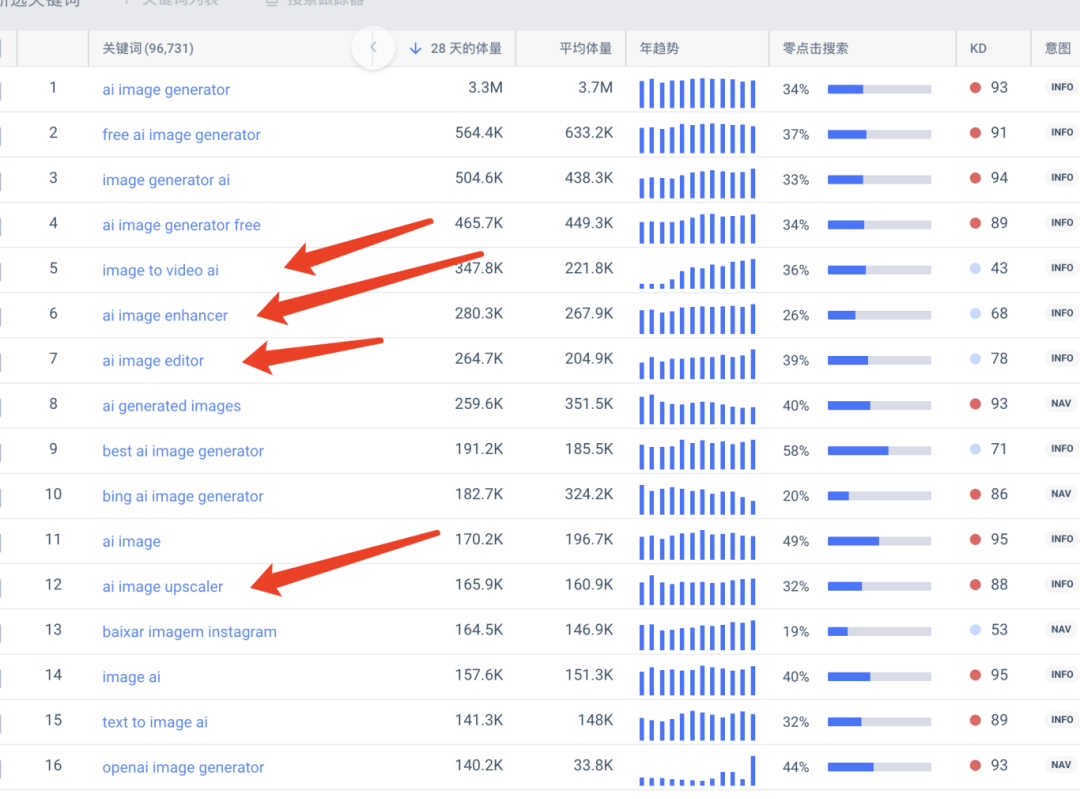Click the KD value 43
1080x799 pixels.
999,268
